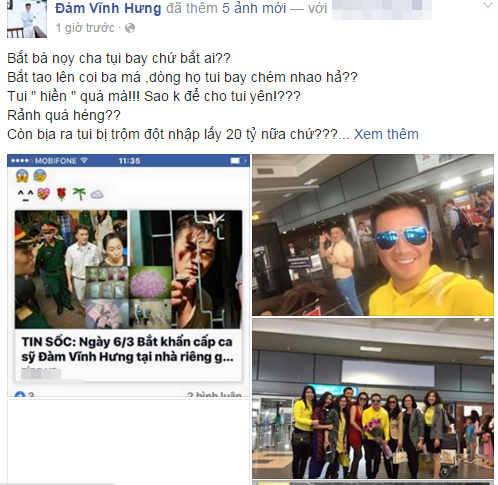Click the '5 ảnh mới' photos link
This screenshot has height=485, width=498.
(x=254, y=8)
